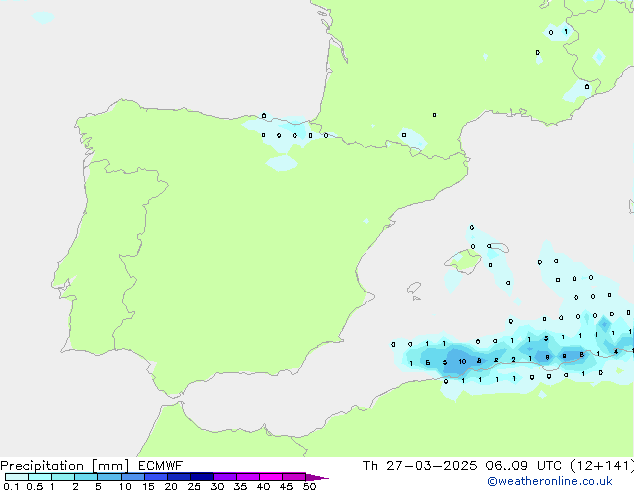Click the '4' precipitation value on the map

point(616,352)
